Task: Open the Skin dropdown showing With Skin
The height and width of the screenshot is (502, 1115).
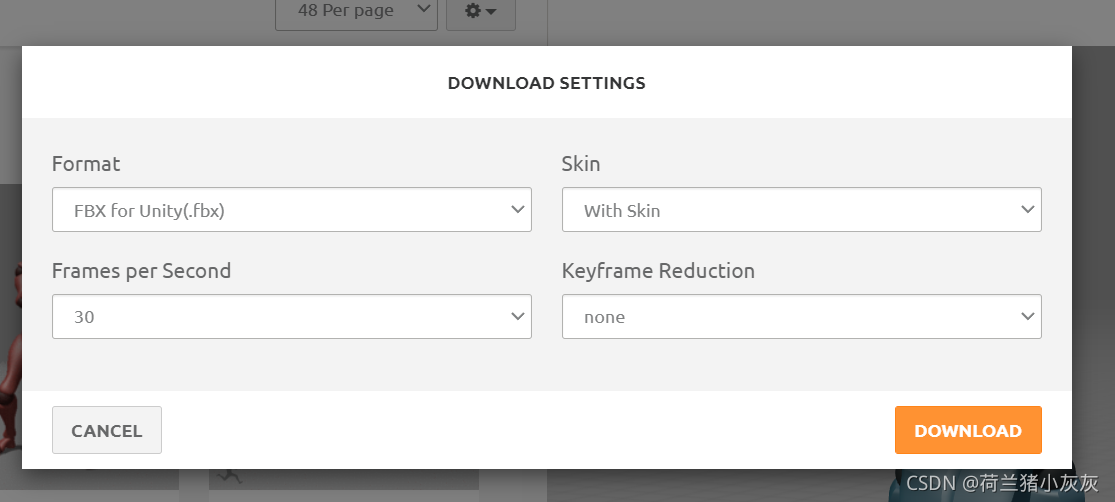Action: pos(801,209)
